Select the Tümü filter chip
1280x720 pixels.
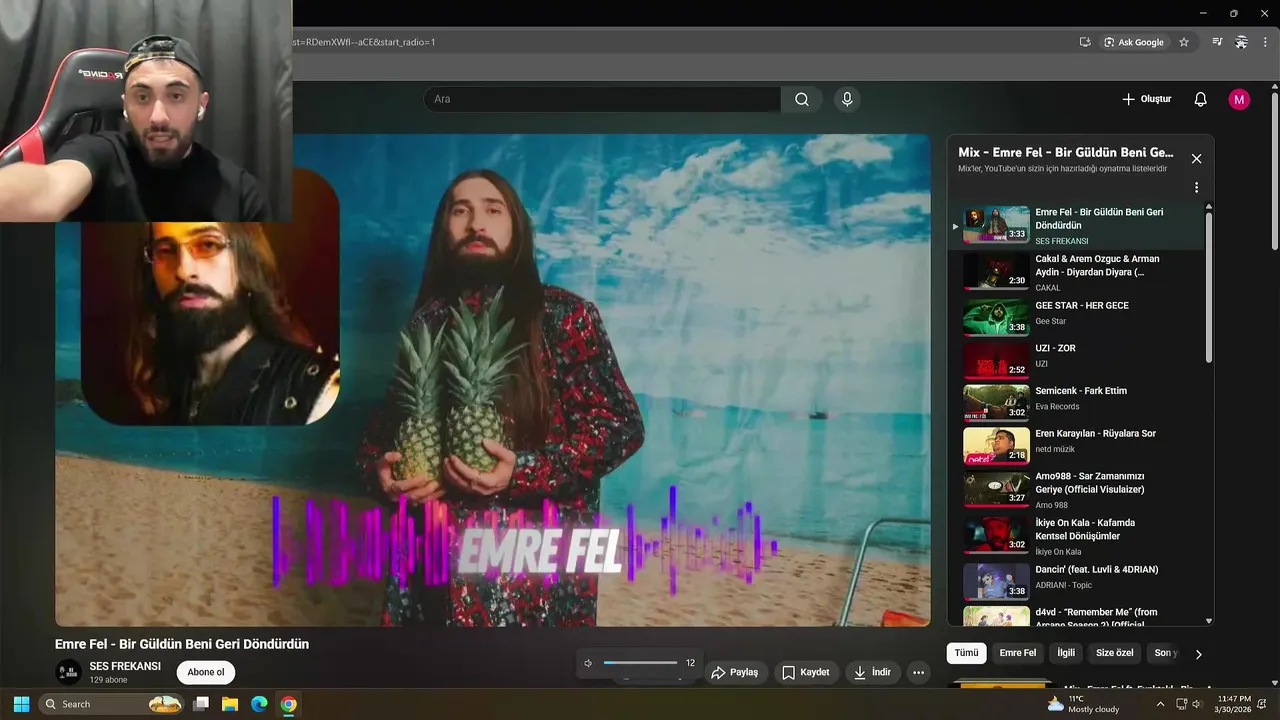(x=966, y=653)
